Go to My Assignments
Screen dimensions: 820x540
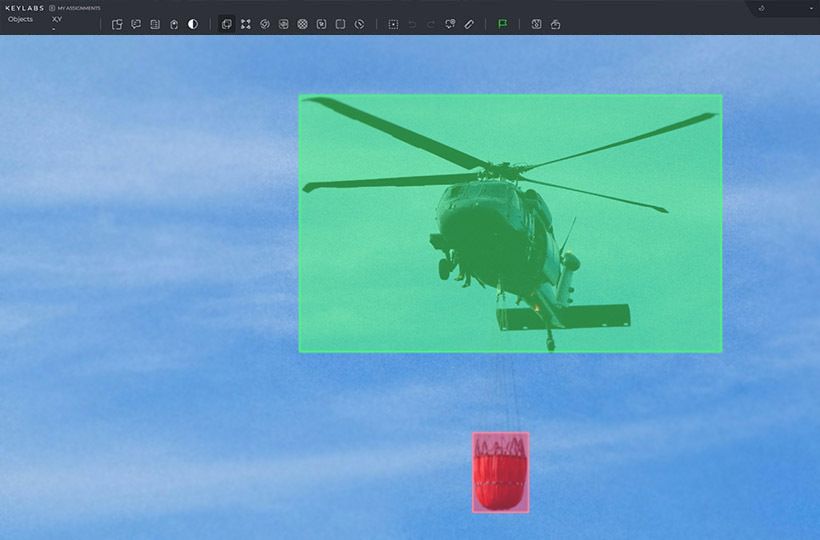[x=78, y=8]
